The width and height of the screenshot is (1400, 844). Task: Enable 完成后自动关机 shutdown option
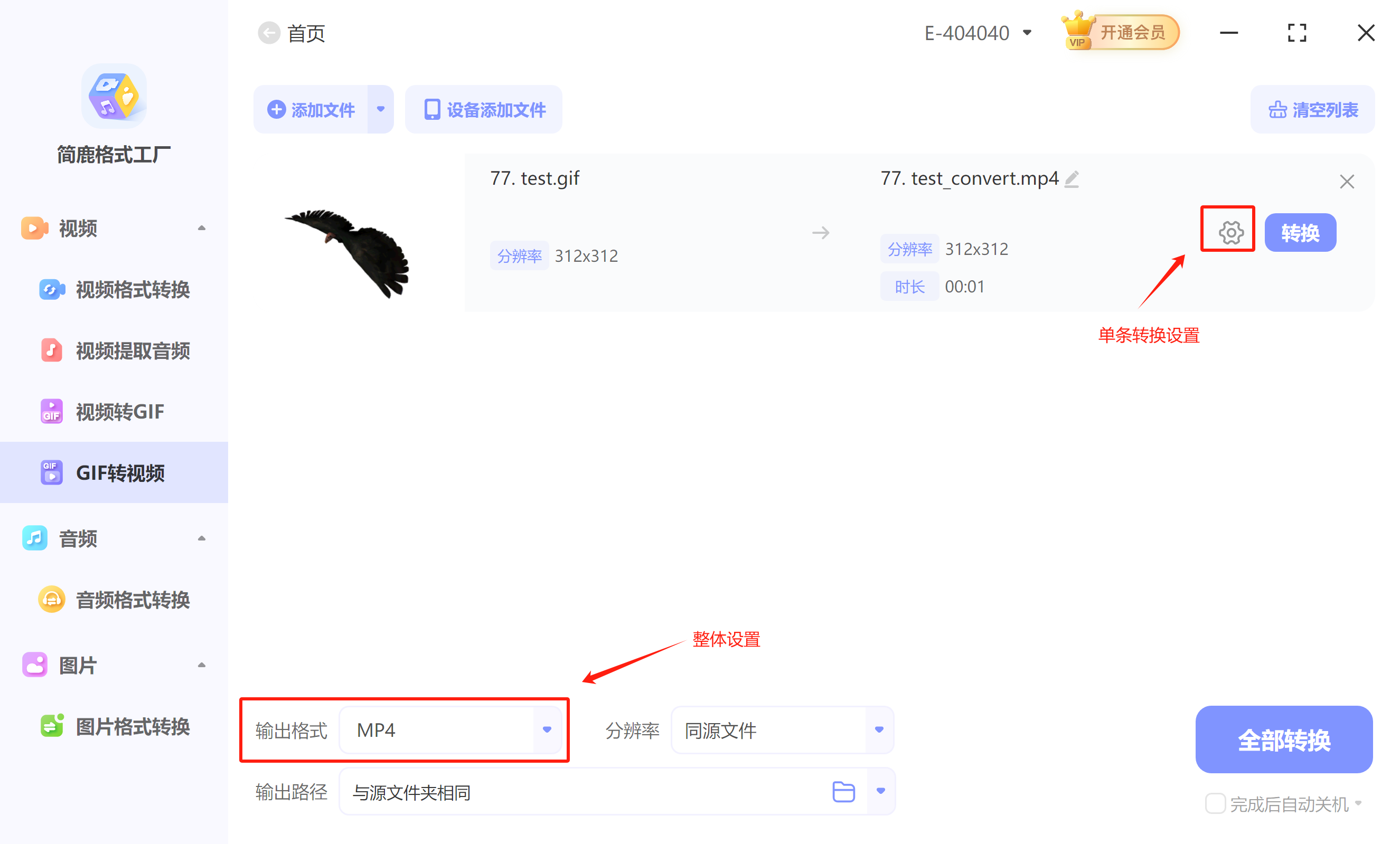[x=1215, y=803]
